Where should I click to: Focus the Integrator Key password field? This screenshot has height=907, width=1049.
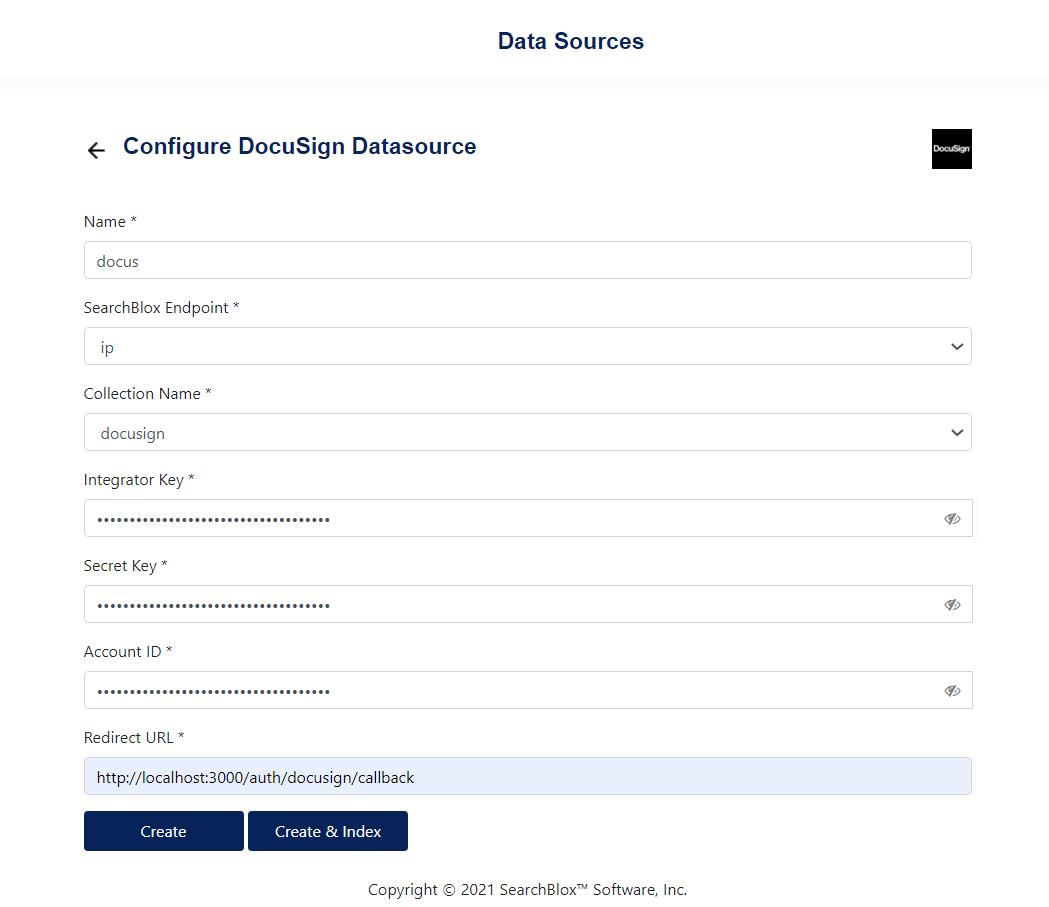tap(527, 518)
